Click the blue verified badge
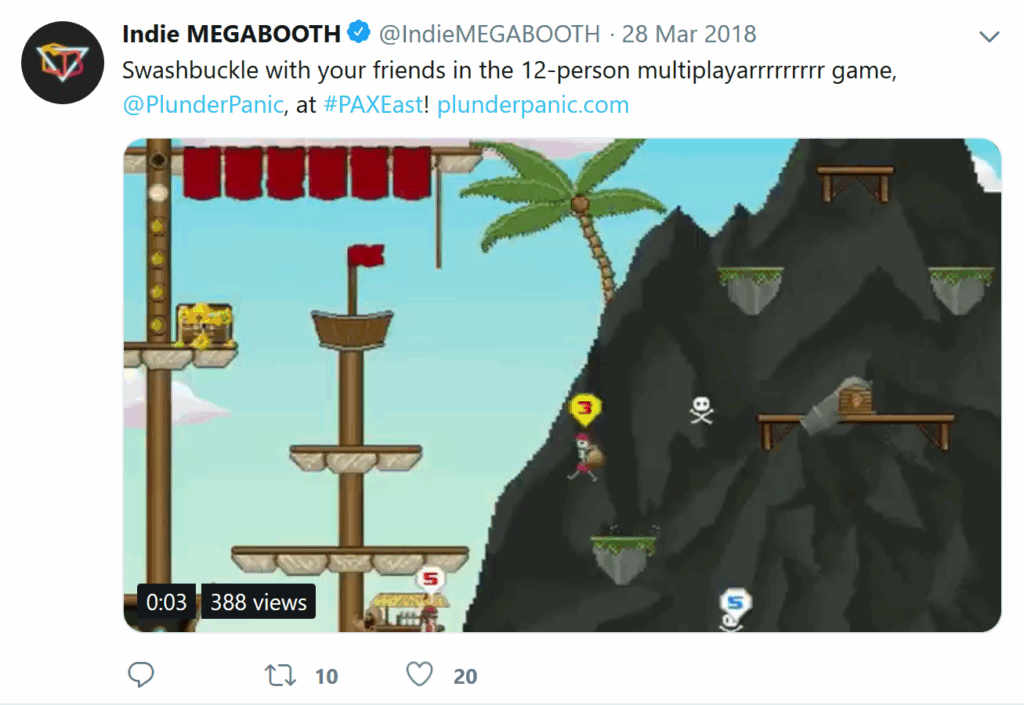Viewport: 1024px width, 705px height. point(359,32)
